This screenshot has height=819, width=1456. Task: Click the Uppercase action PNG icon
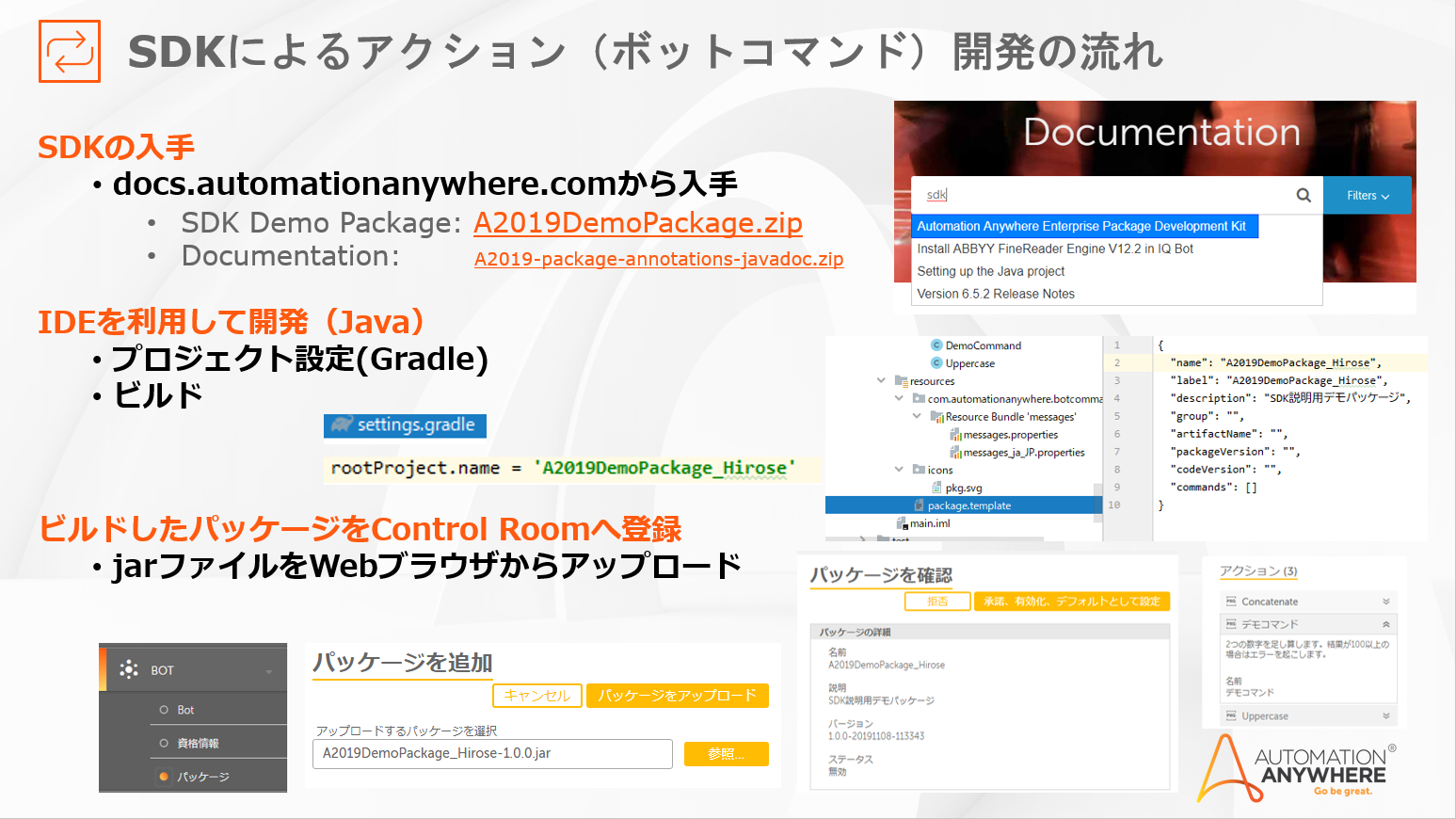pos(1231,716)
